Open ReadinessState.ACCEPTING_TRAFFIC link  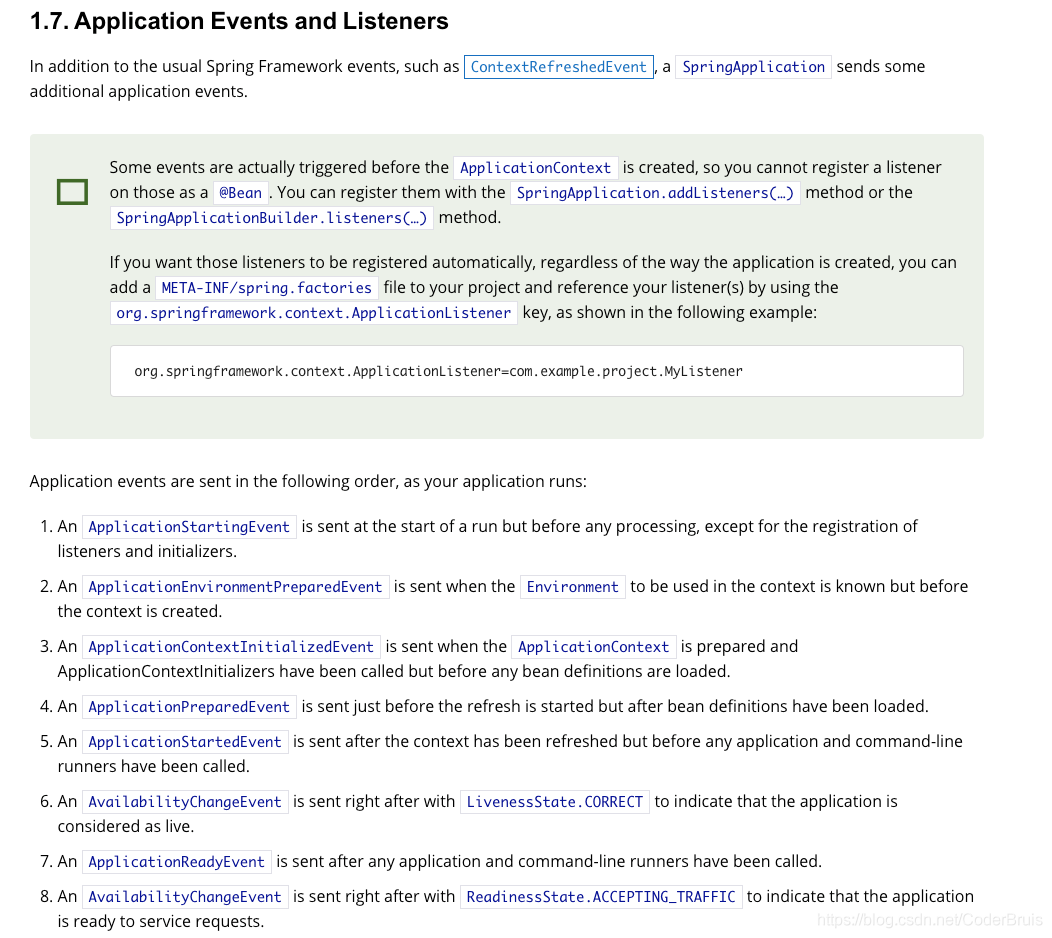tap(601, 897)
